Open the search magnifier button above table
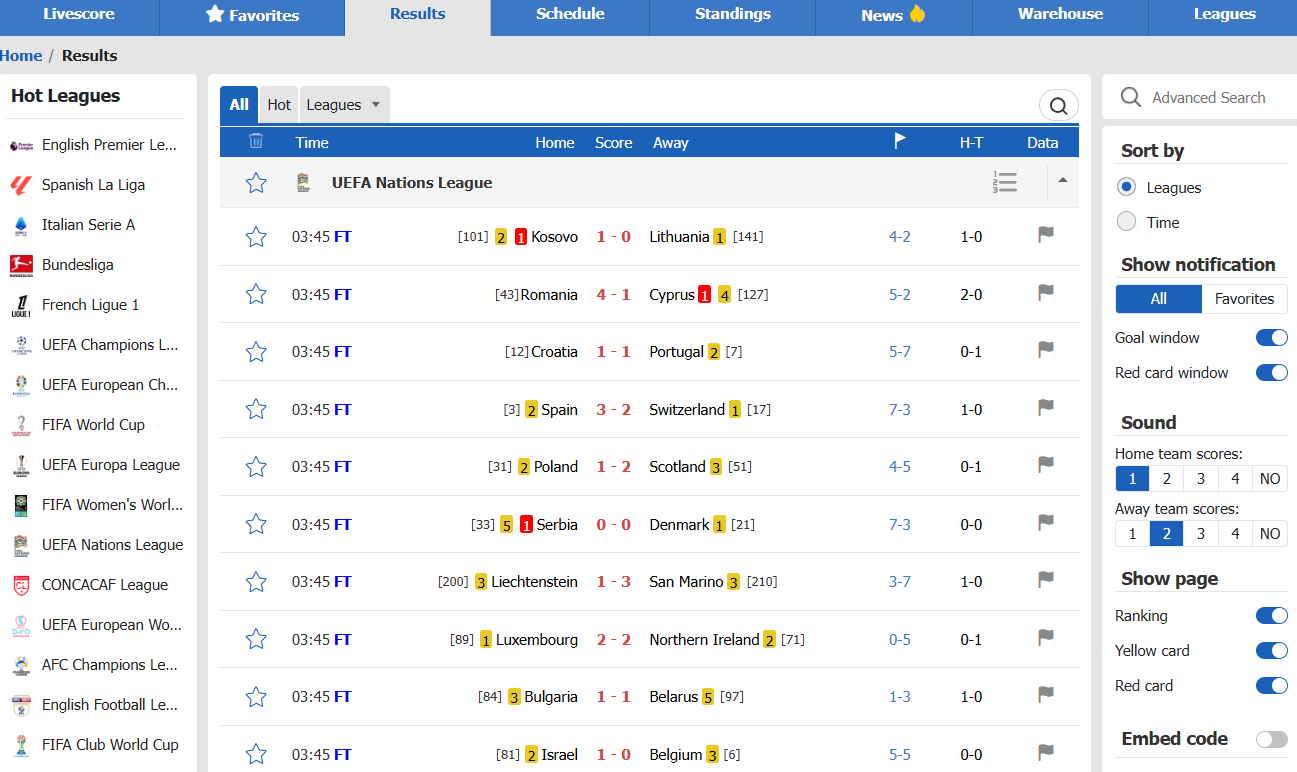This screenshot has width=1297, height=772. pos(1059,105)
